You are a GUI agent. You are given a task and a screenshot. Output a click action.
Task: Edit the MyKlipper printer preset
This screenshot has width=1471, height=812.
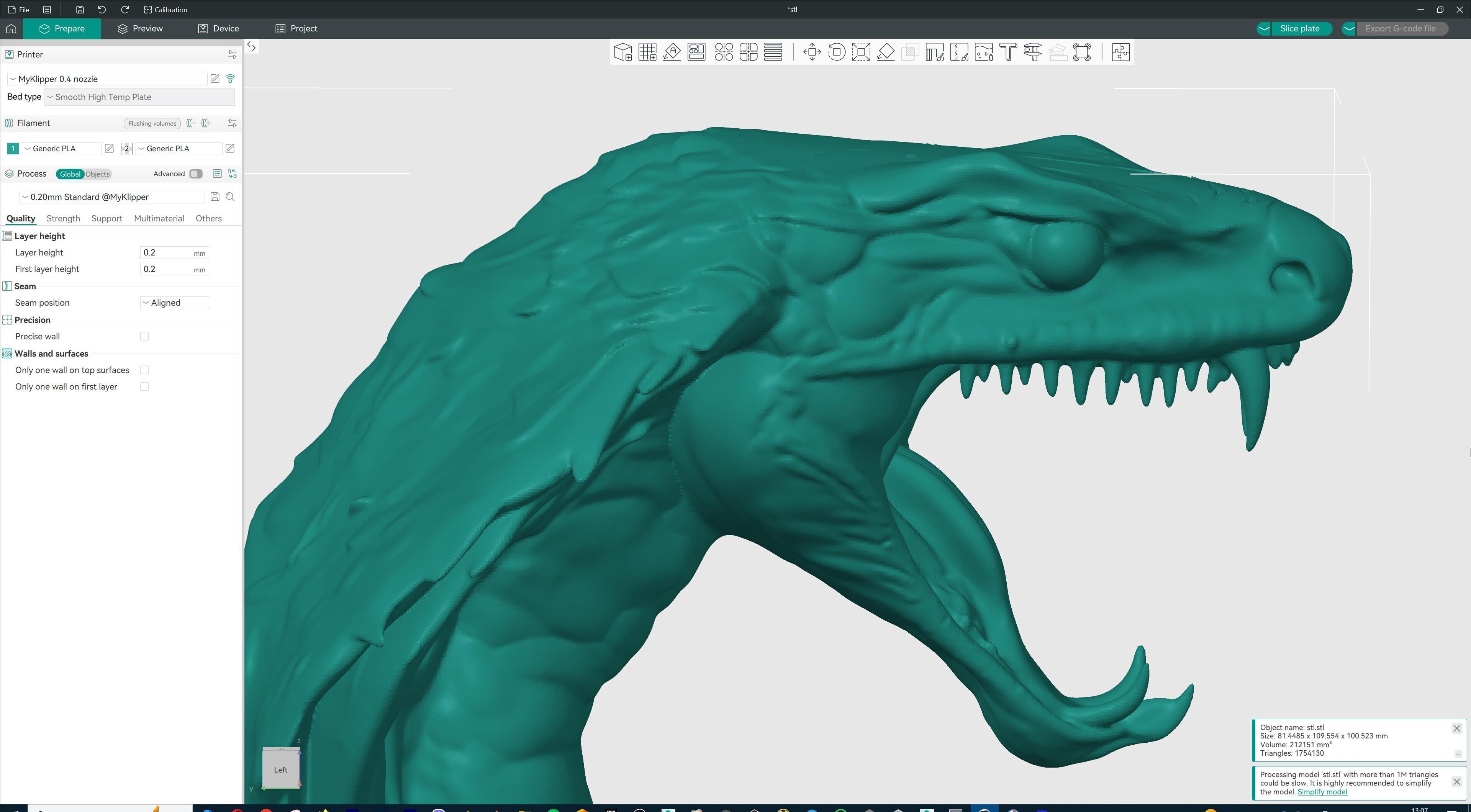[215, 79]
